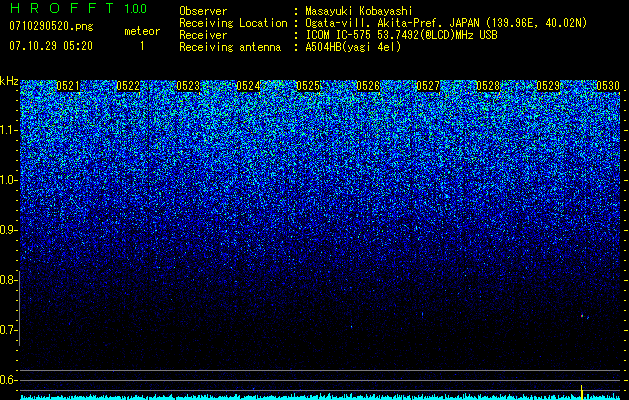Click the 0528 time marker label

pos(488,86)
